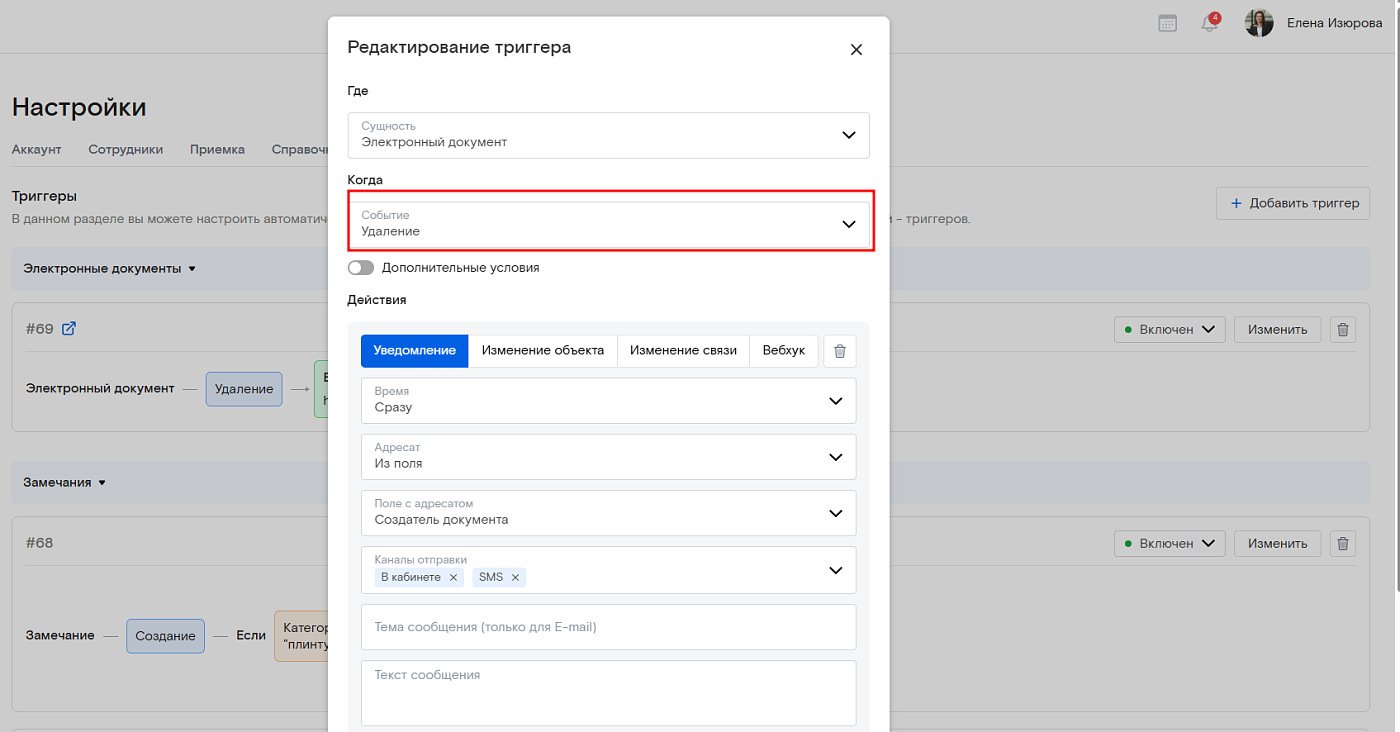
Task: Click Elena Izyurova's profile avatar
Action: click(1259, 23)
